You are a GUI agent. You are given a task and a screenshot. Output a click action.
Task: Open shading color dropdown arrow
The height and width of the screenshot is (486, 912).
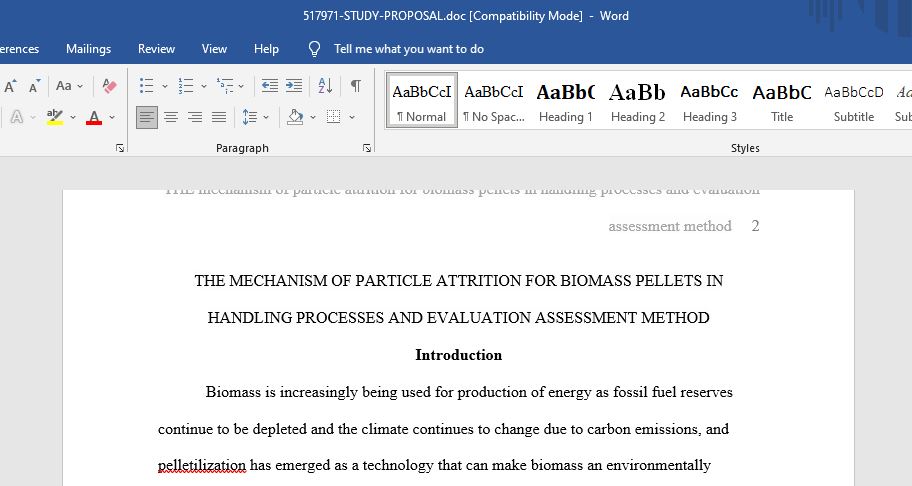click(x=313, y=117)
